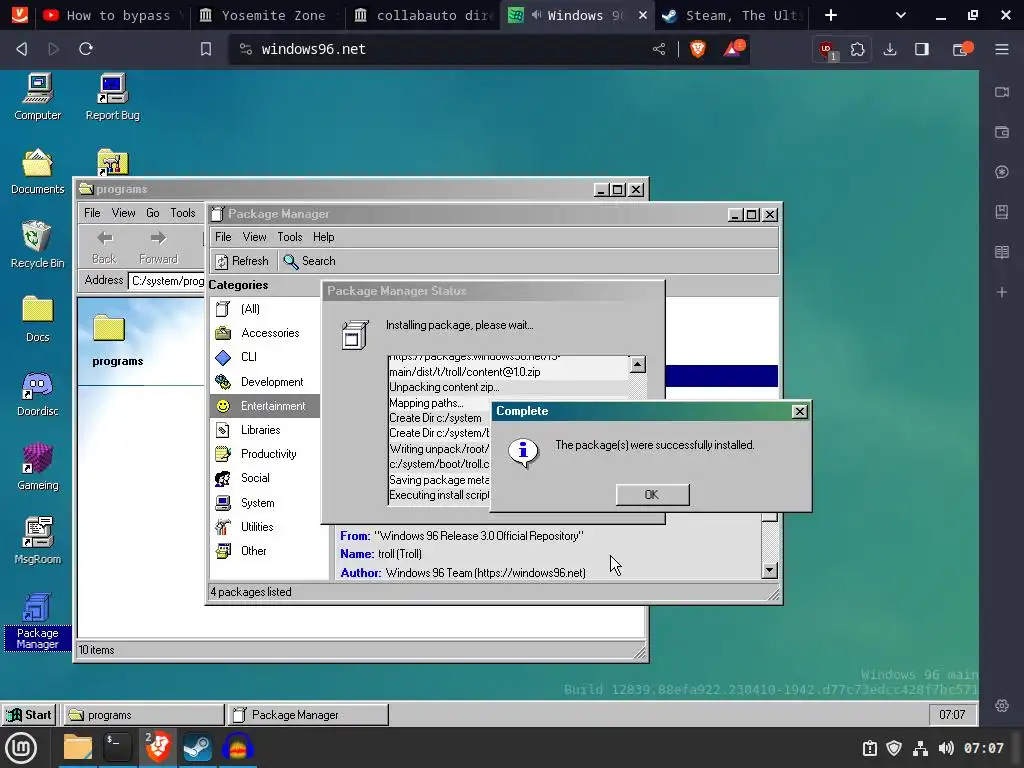Open View menu in programs window

point(123,213)
